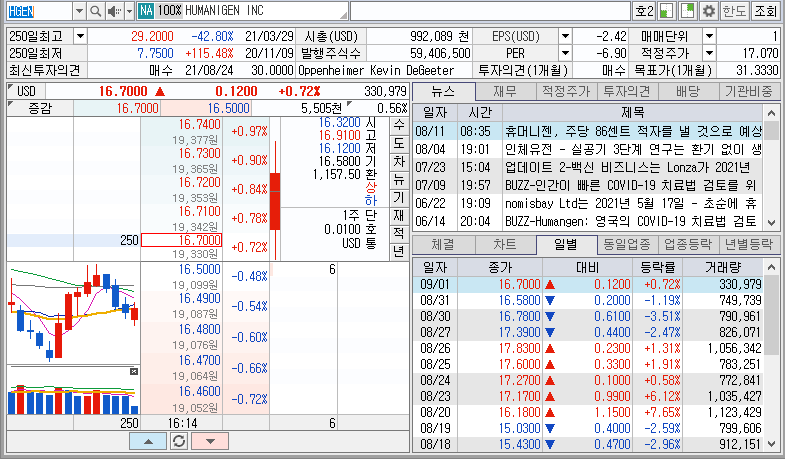Click the second green window layout icon
The height and width of the screenshot is (459, 785).
(687, 11)
